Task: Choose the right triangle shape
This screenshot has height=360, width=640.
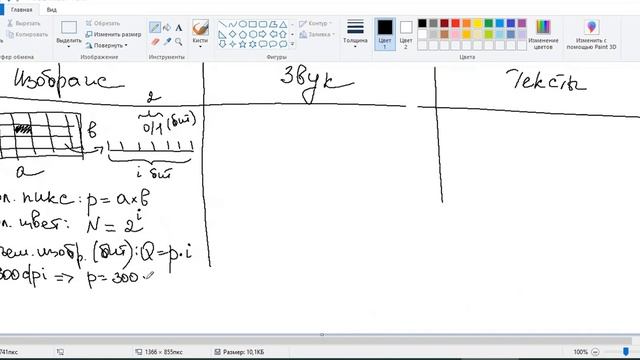Action: coord(222,34)
